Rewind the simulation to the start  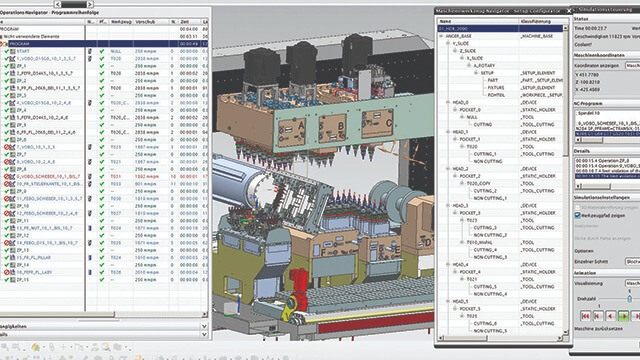[x=585, y=316]
